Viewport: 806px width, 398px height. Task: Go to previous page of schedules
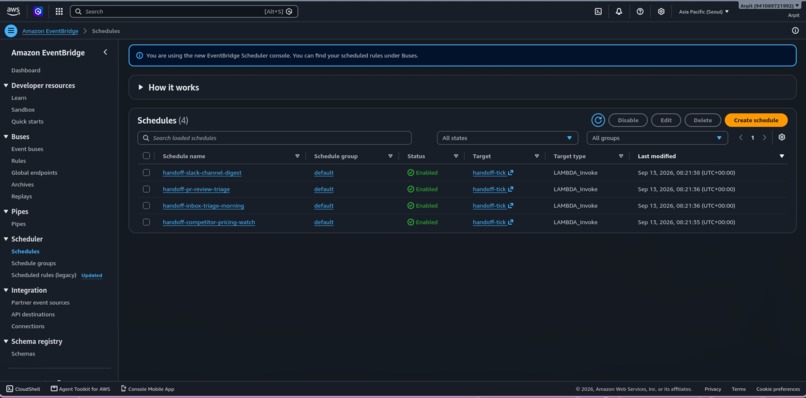pos(741,138)
